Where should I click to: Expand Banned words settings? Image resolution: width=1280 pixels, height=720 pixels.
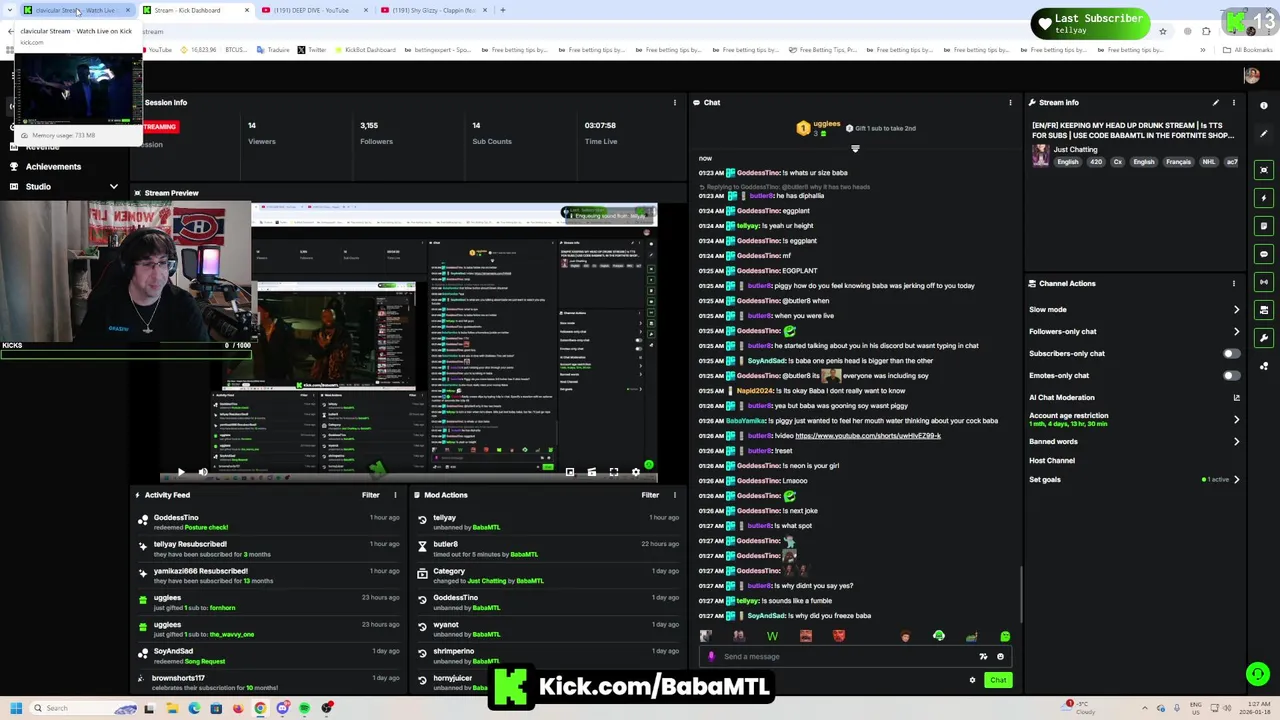1237,442
